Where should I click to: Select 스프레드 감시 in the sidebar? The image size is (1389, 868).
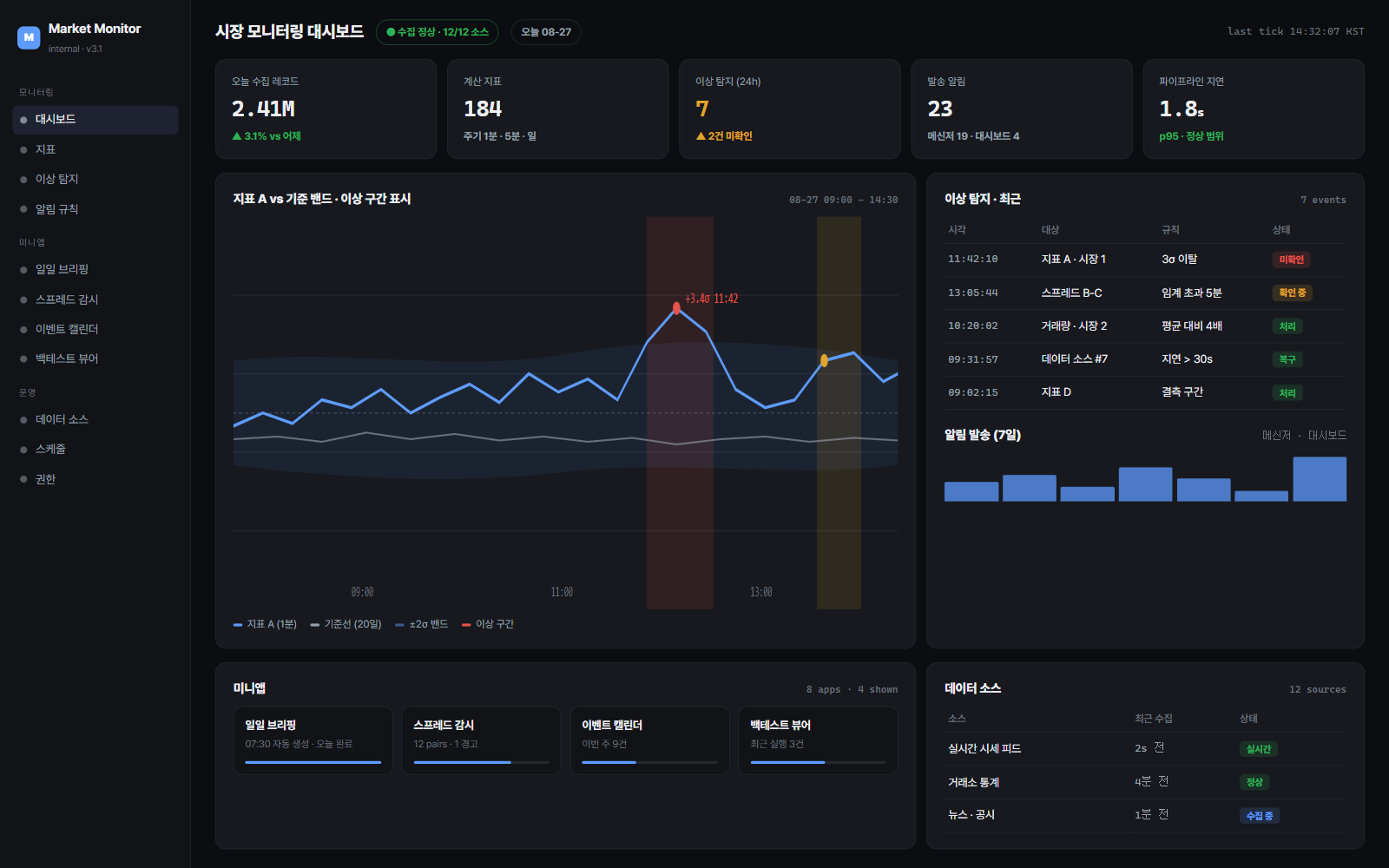tap(95, 299)
